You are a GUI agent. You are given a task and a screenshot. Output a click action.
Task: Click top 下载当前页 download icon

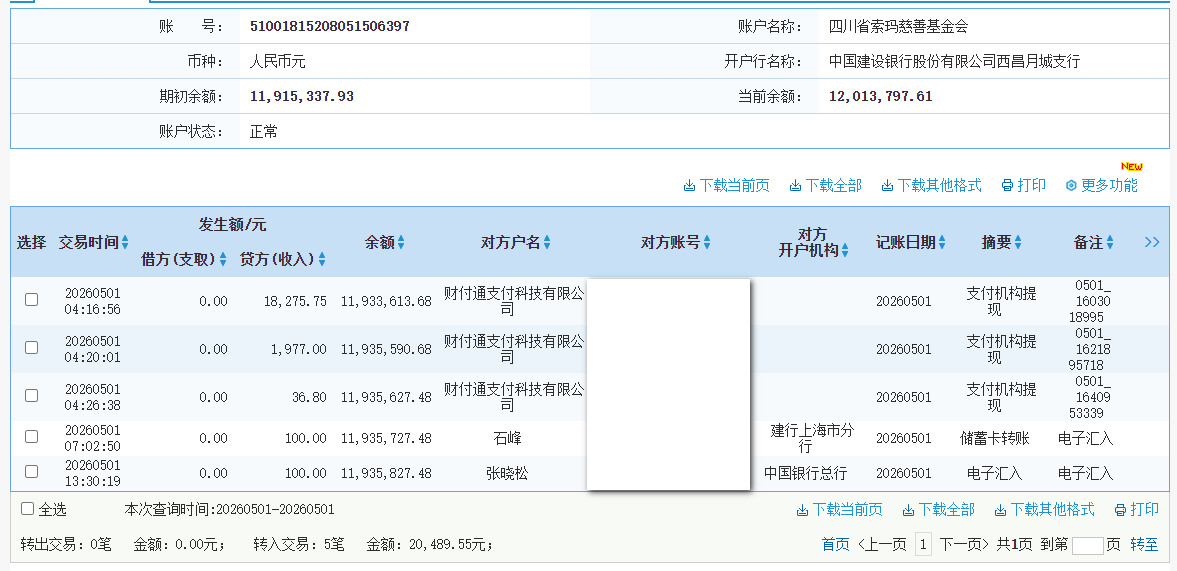pos(689,185)
